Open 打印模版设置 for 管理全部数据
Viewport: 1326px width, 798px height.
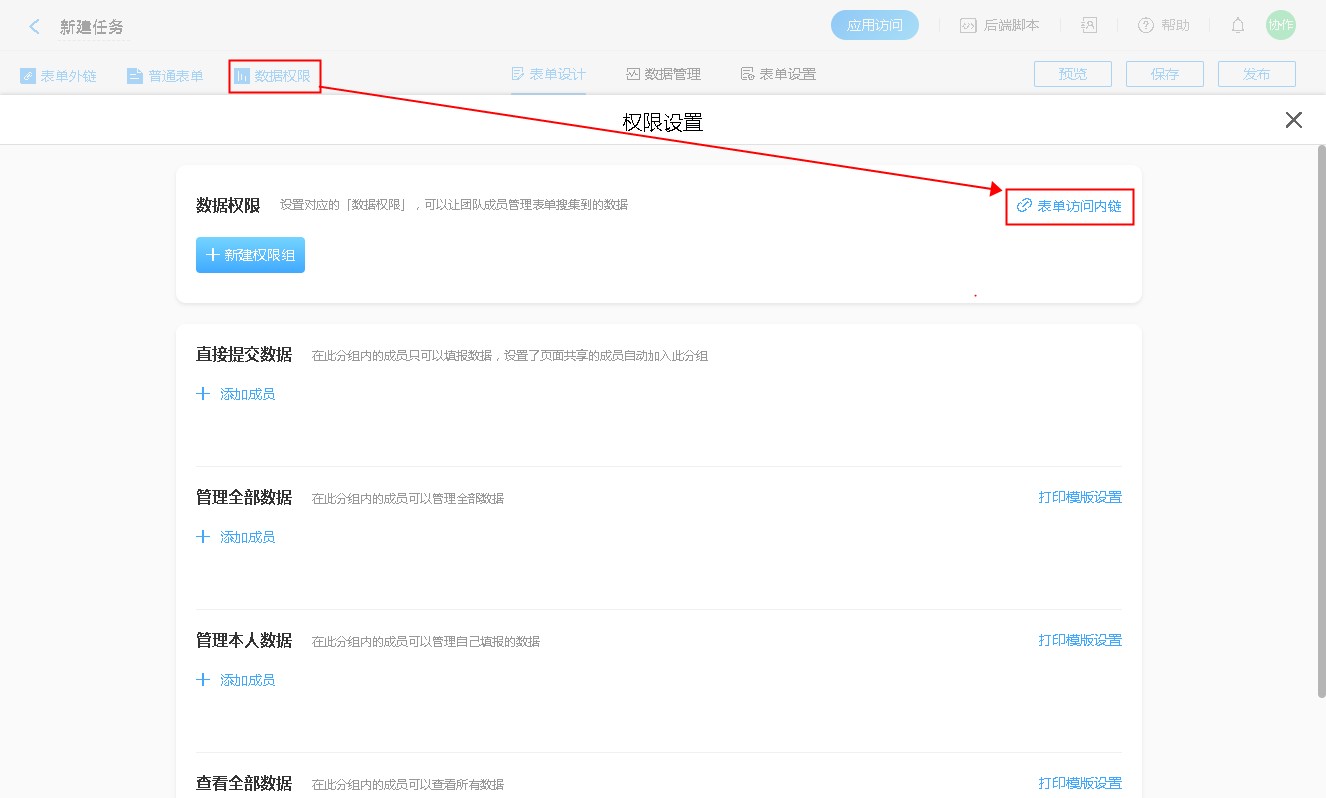click(x=1080, y=497)
